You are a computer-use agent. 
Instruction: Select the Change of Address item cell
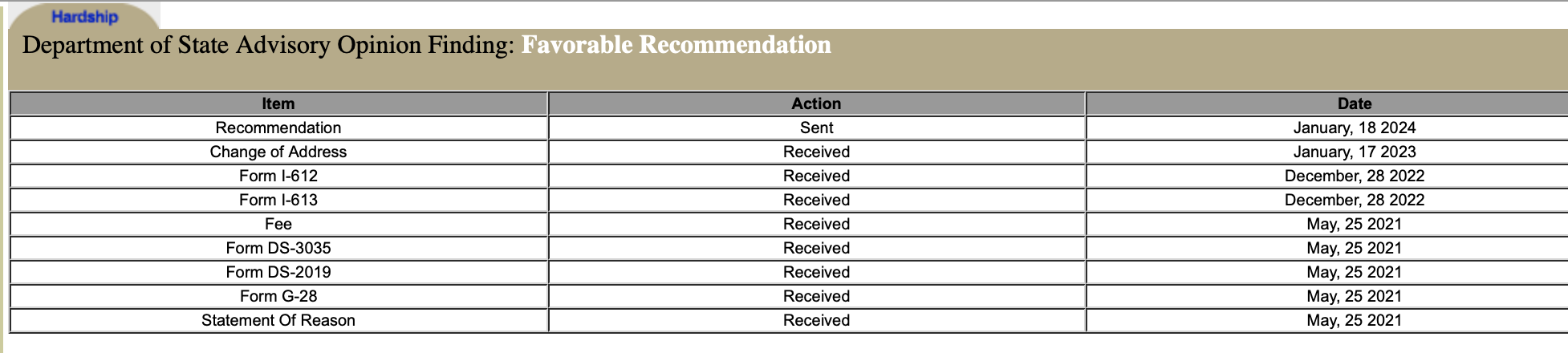point(278,152)
